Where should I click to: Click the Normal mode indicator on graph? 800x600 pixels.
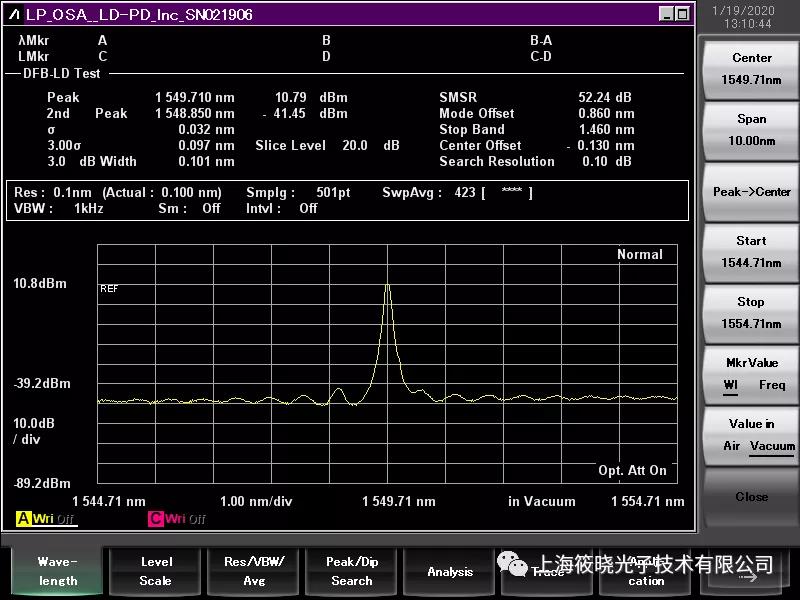pos(639,254)
